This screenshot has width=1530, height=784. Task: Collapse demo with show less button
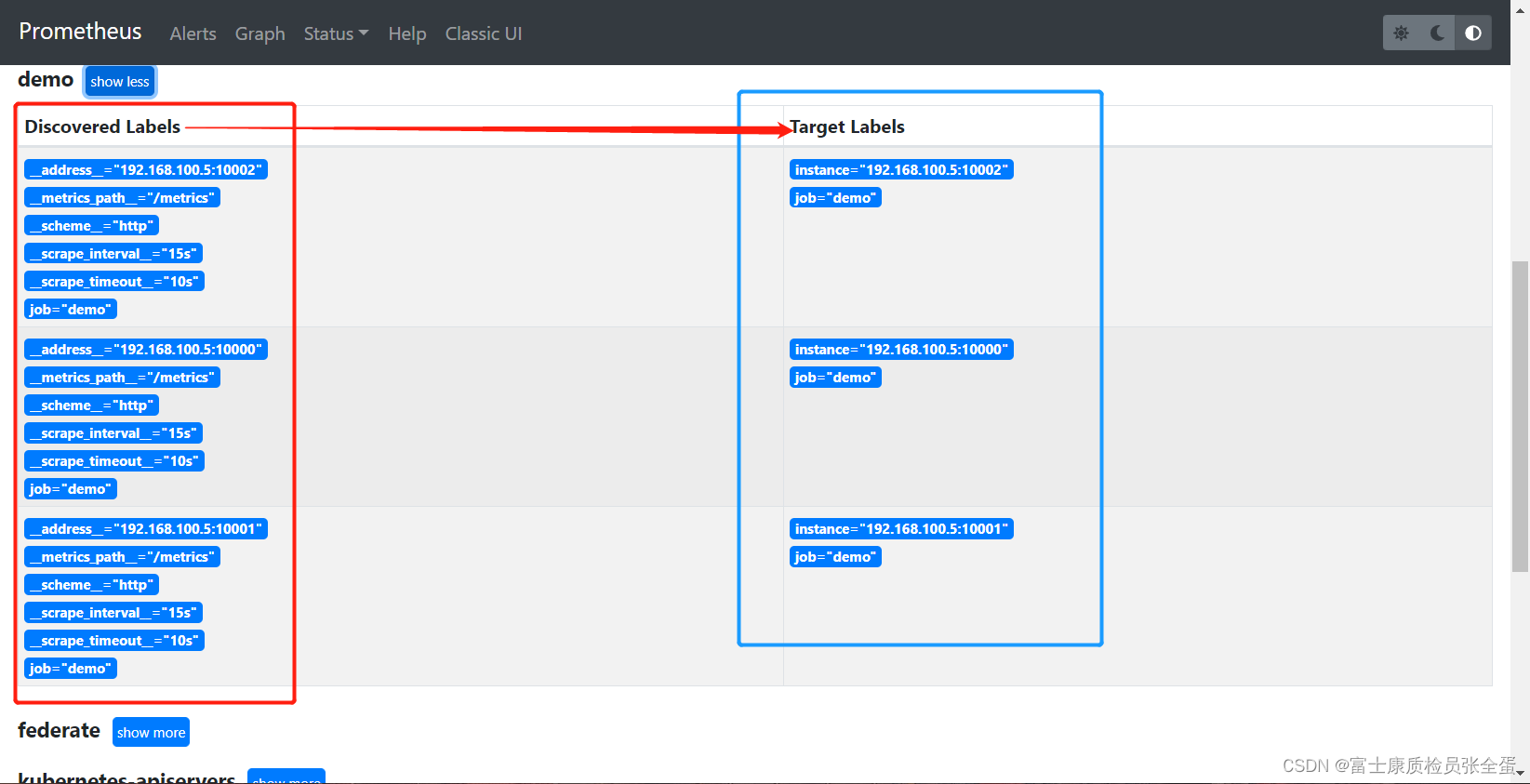[x=119, y=81]
